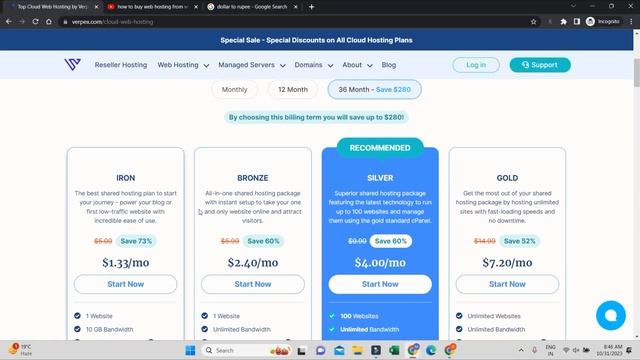The height and width of the screenshot is (360, 640).
Task: Switch to how to buy web hosting tab
Action: tap(152, 7)
